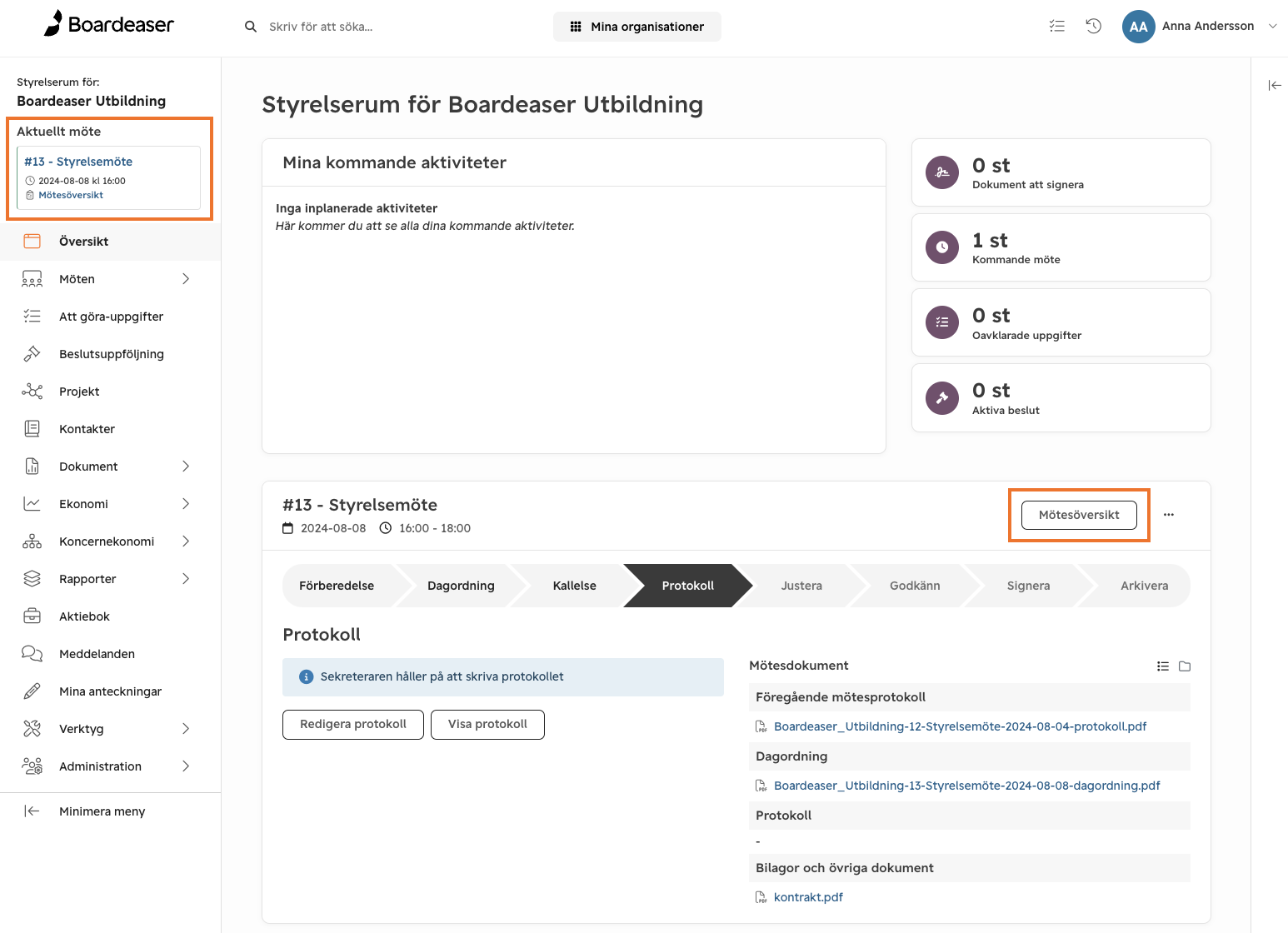Click the Möten people icon
The height and width of the screenshot is (933, 1288).
(x=32, y=279)
